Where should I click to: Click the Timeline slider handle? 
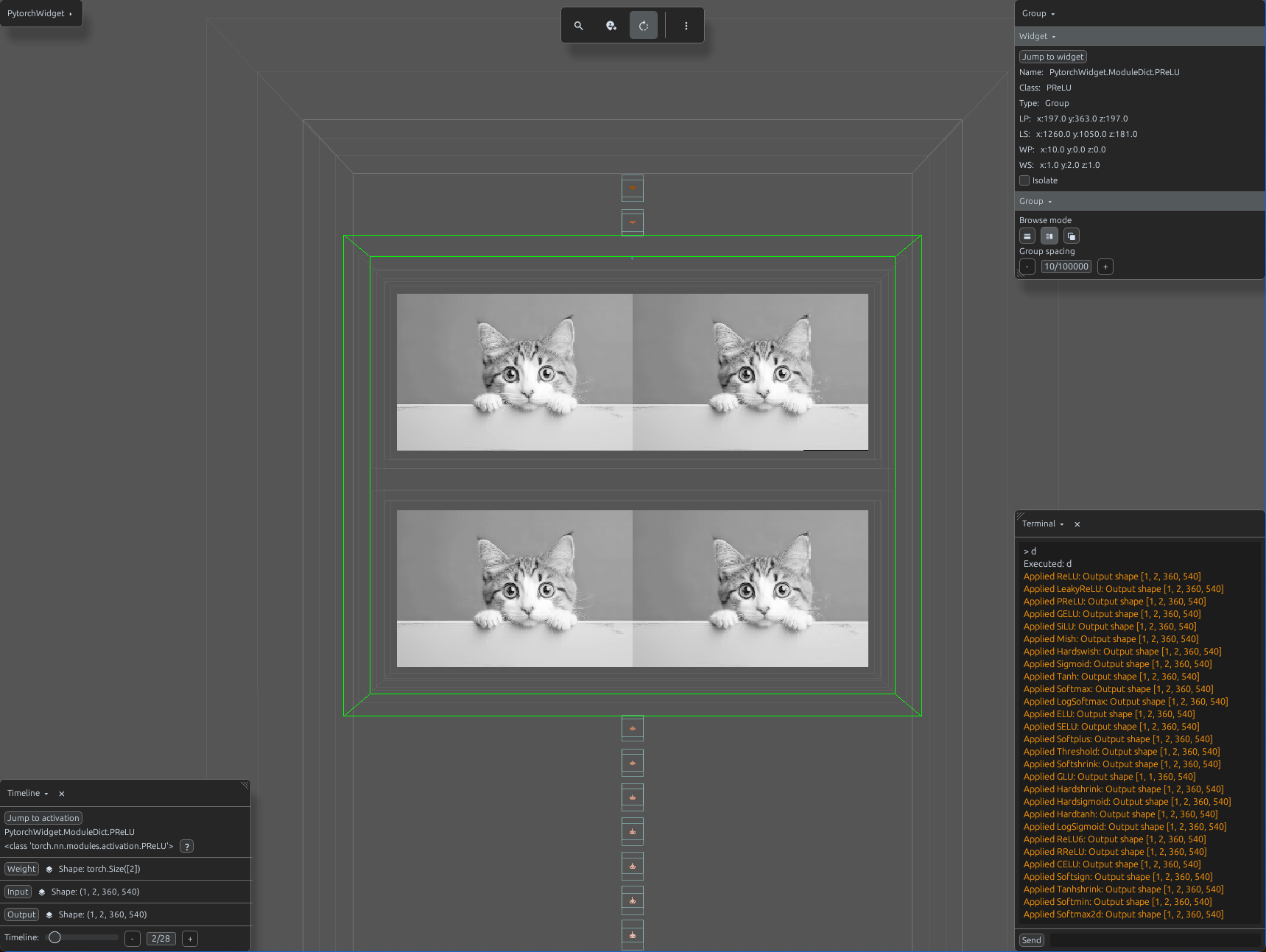[x=54, y=938]
